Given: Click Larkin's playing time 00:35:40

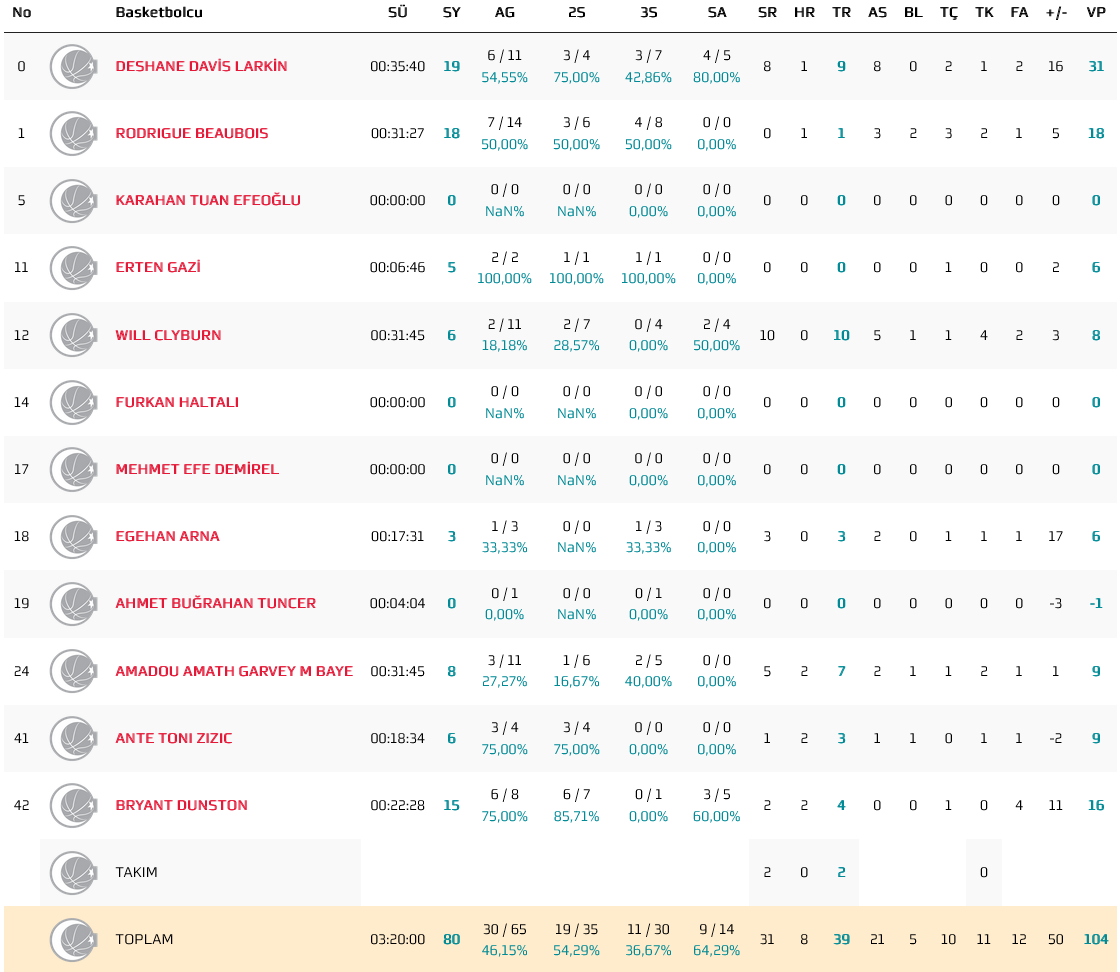Looking at the screenshot, I should pos(397,66).
